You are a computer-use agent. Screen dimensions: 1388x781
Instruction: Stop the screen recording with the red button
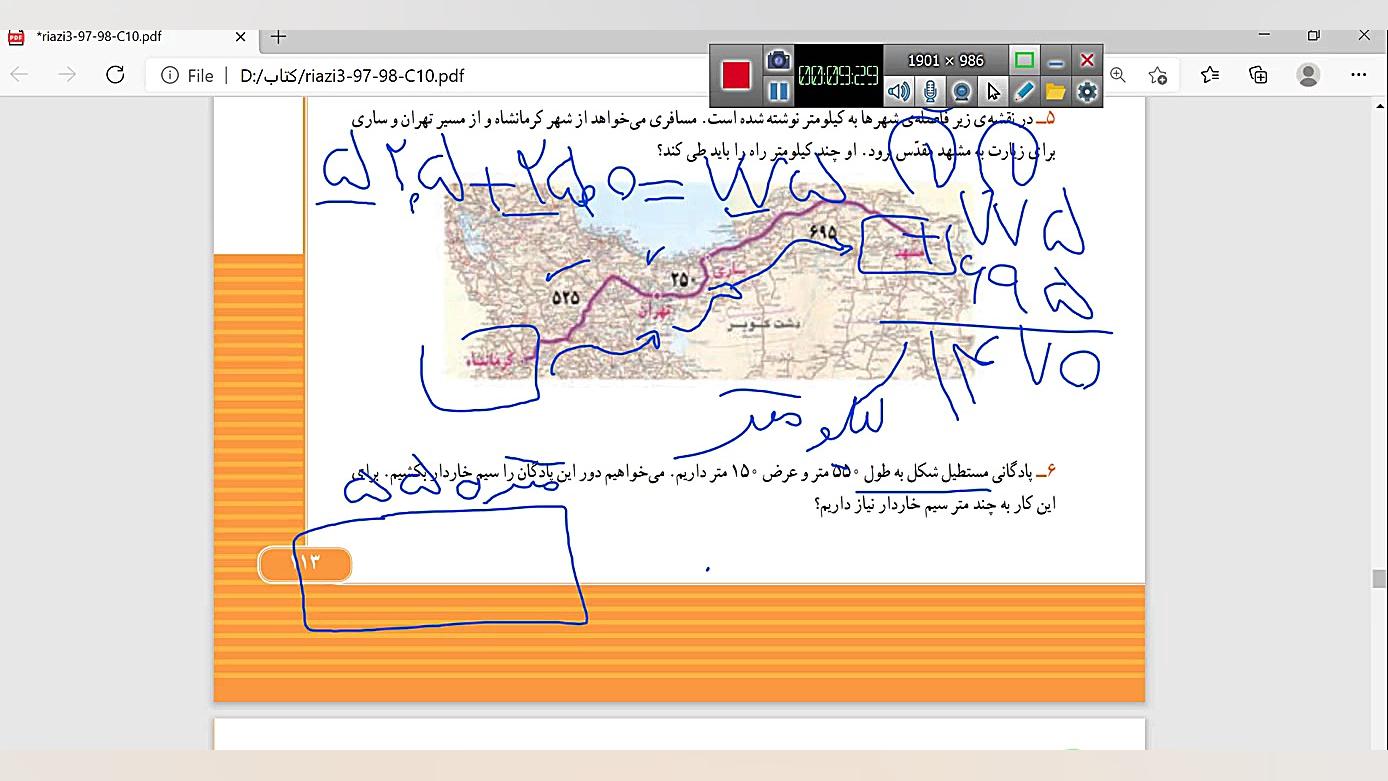(736, 76)
